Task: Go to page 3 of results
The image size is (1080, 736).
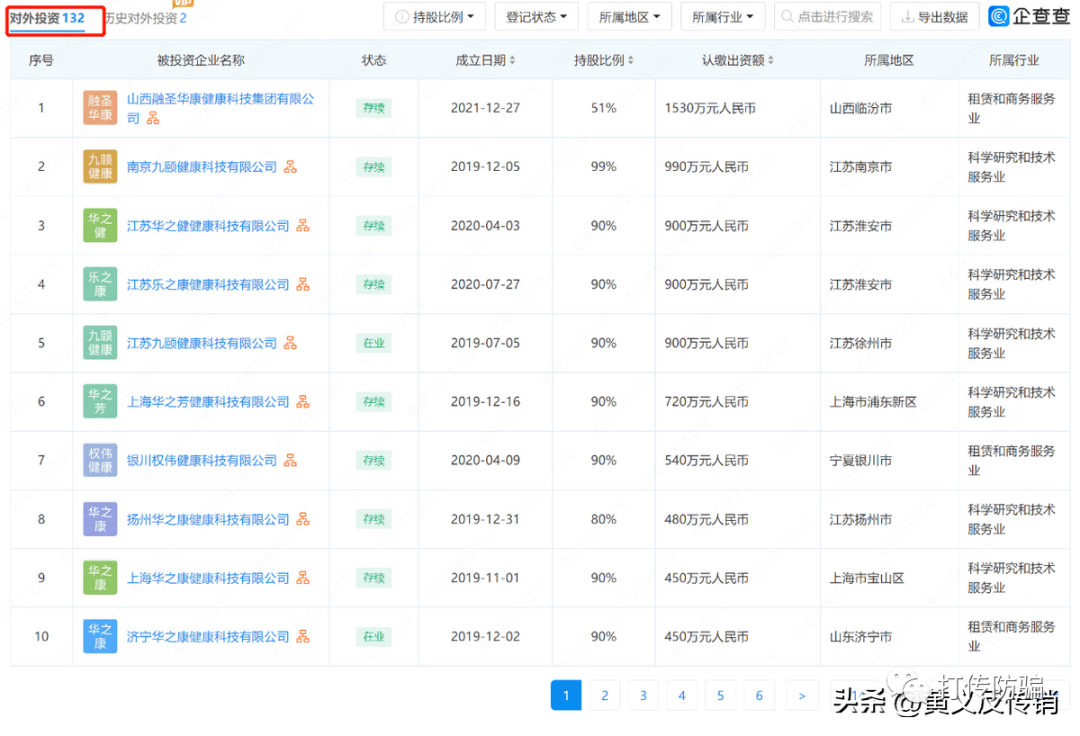Action: [x=643, y=695]
